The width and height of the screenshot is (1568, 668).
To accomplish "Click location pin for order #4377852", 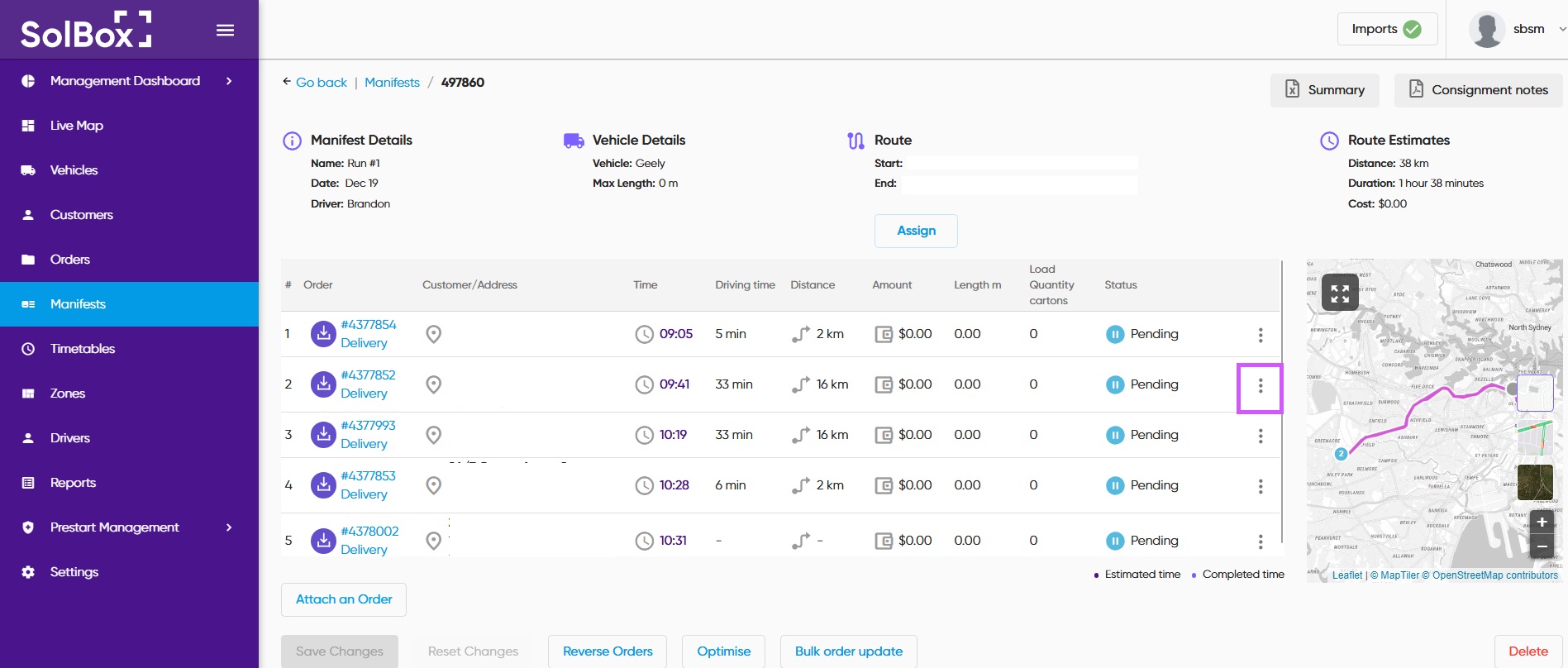I will (433, 384).
